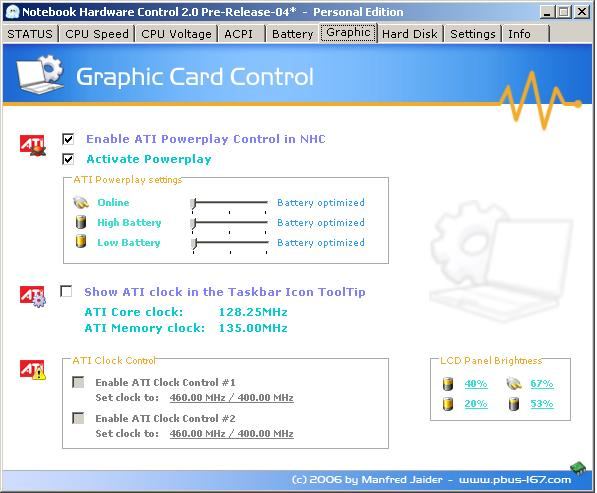Screen dimensions: 597x493
Task: Click the battery icon beside 20% brightness
Action: point(448,404)
